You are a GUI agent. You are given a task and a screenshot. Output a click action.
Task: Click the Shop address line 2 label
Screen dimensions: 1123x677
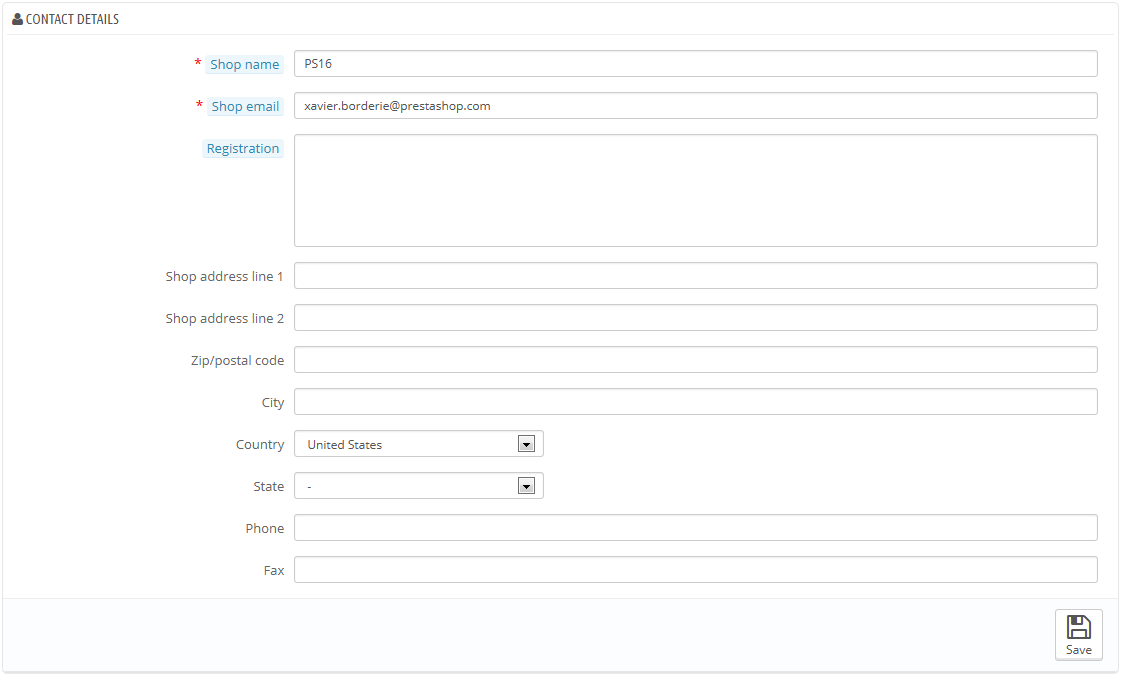[x=224, y=319]
